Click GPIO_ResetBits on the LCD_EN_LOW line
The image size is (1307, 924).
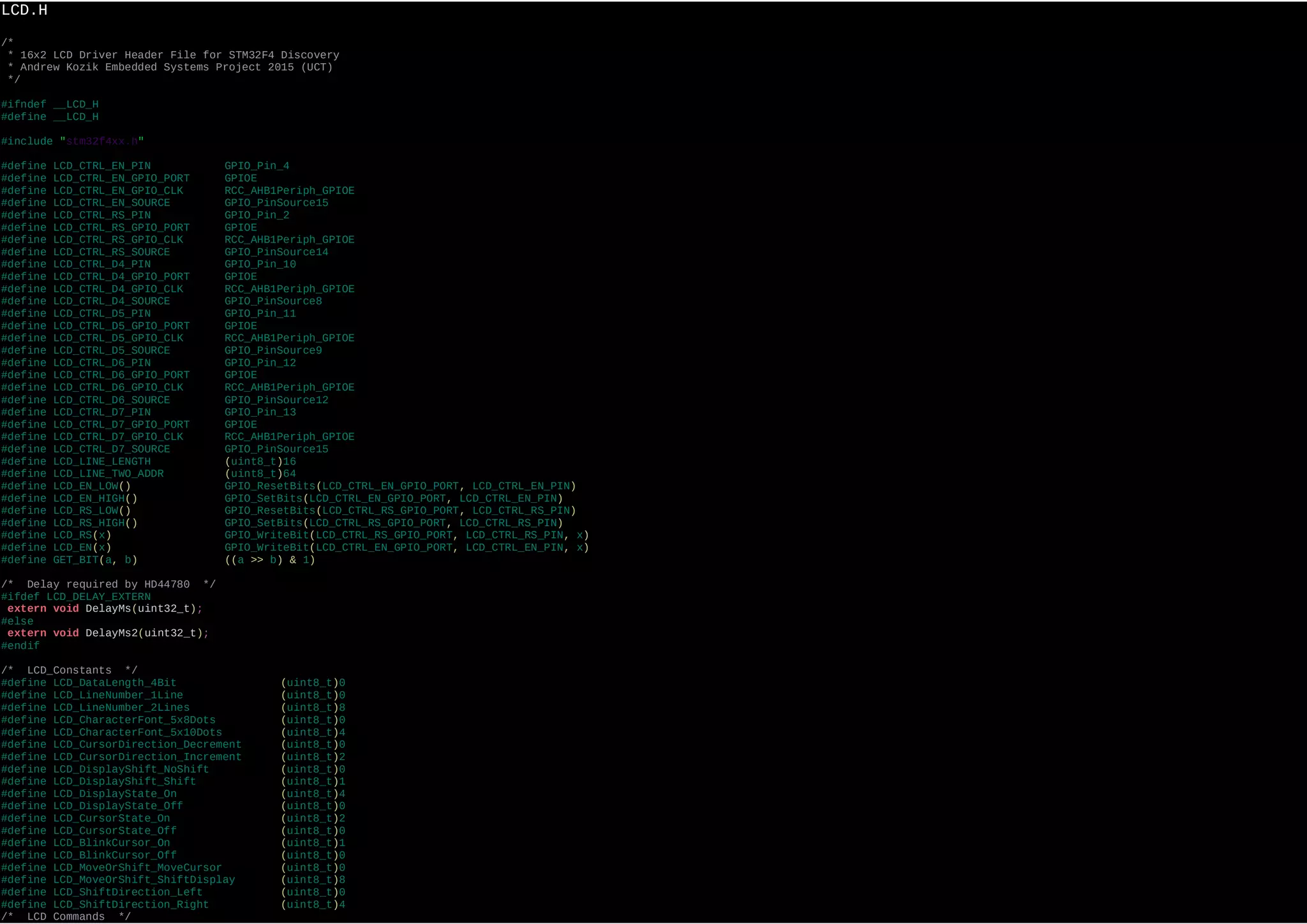(x=270, y=486)
